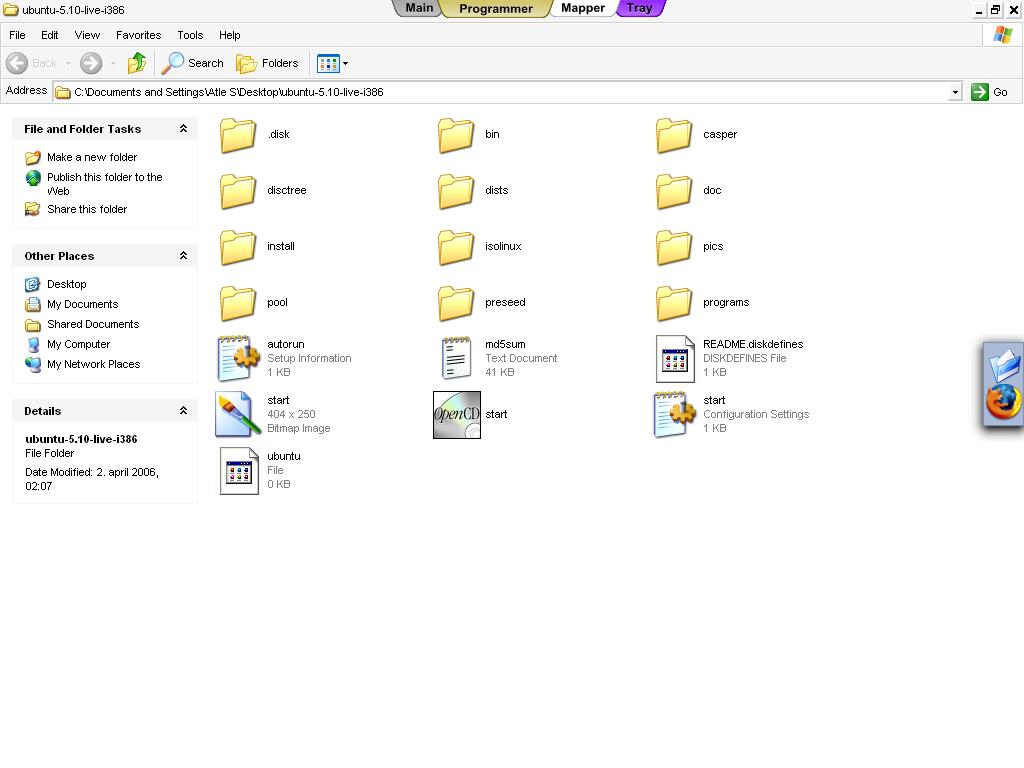
Task: Collapse the Details panel
Action: [x=184, y=410]
